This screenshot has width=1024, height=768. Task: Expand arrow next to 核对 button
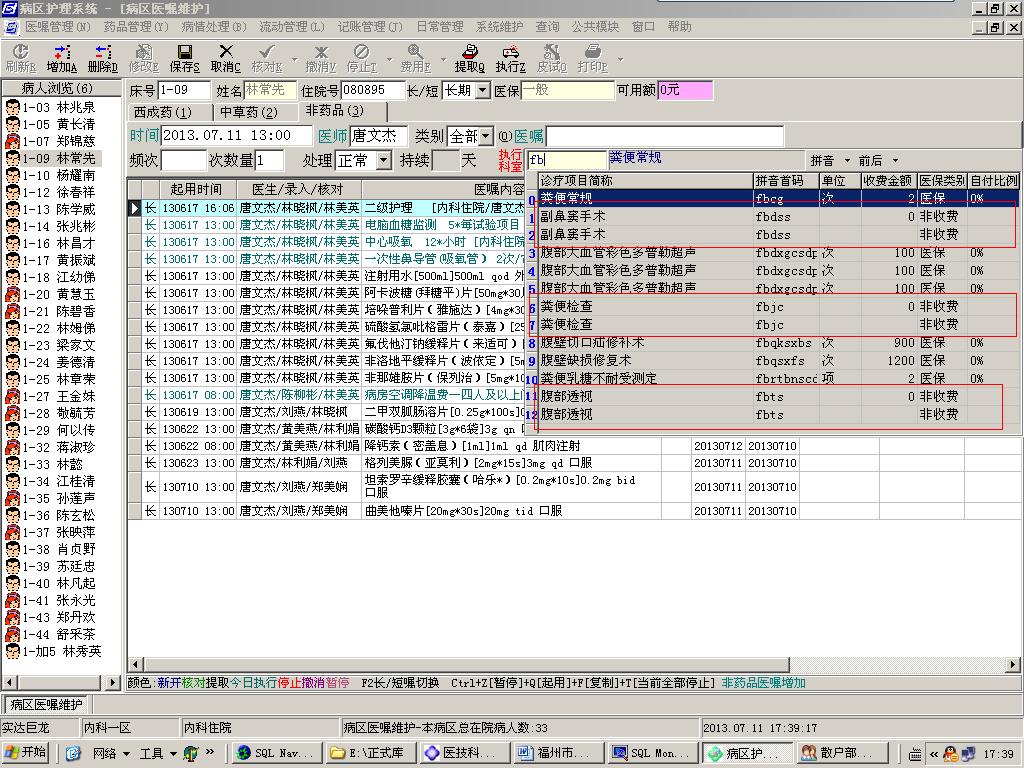click(294, 60)
